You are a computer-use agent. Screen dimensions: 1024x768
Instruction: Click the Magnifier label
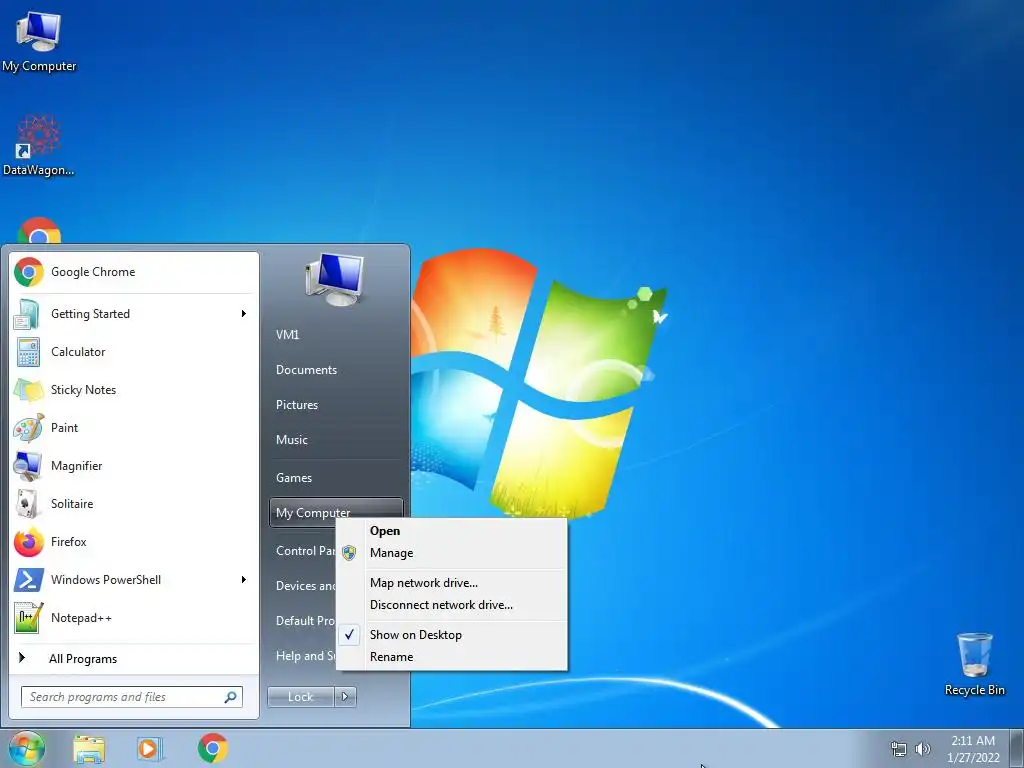[x=76, y=466]
